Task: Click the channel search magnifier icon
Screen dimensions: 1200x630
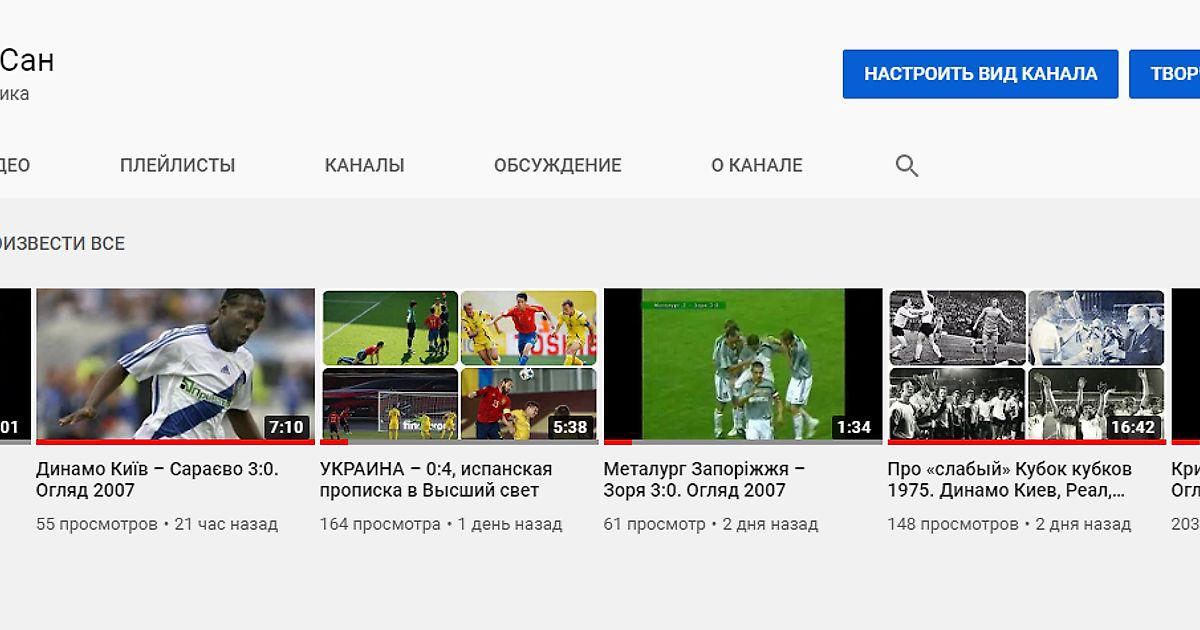Action: tap(906, 166)
